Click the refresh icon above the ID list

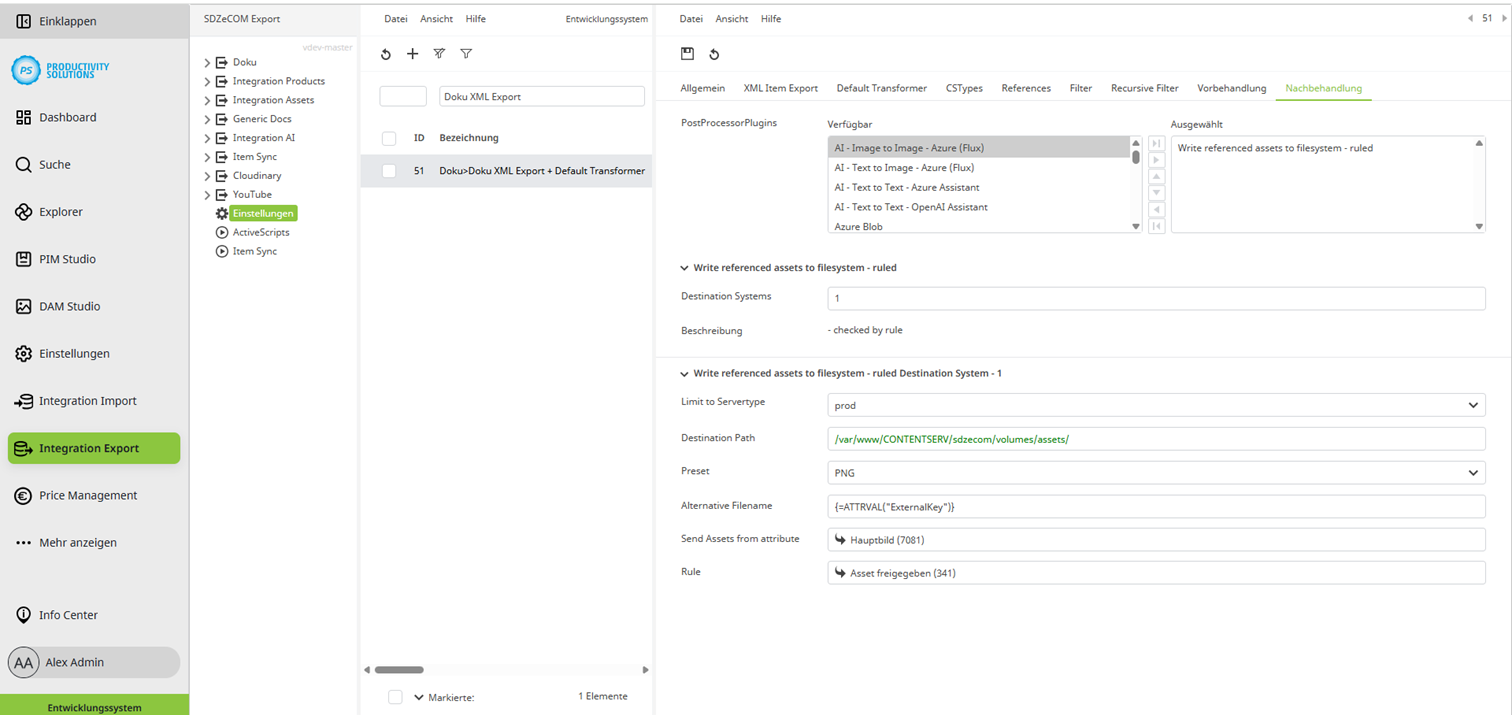pos(386,54)
